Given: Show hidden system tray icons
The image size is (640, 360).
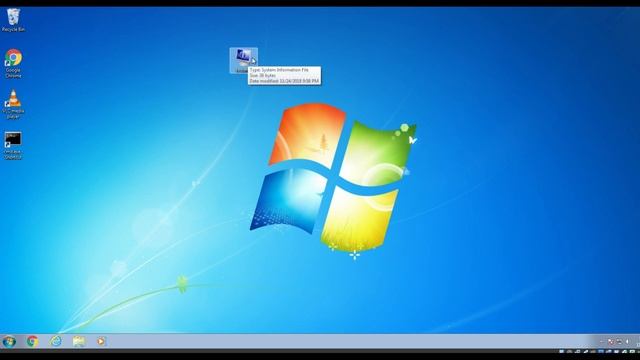Looking at the screenshot, I should point(601,342).
